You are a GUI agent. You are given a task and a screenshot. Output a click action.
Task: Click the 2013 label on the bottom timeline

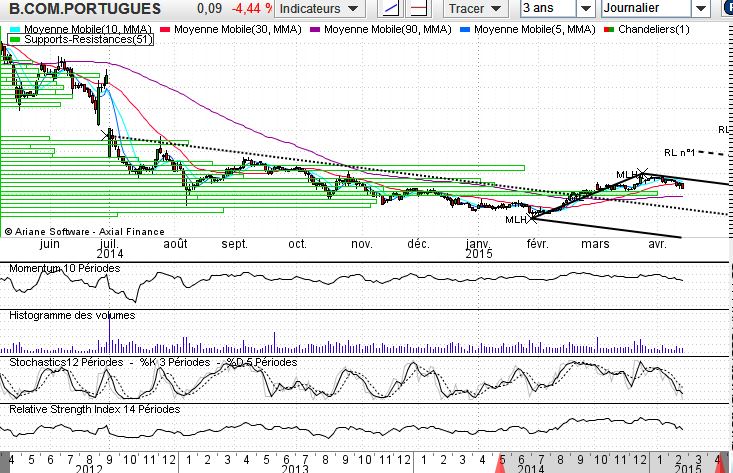[293, 468]
